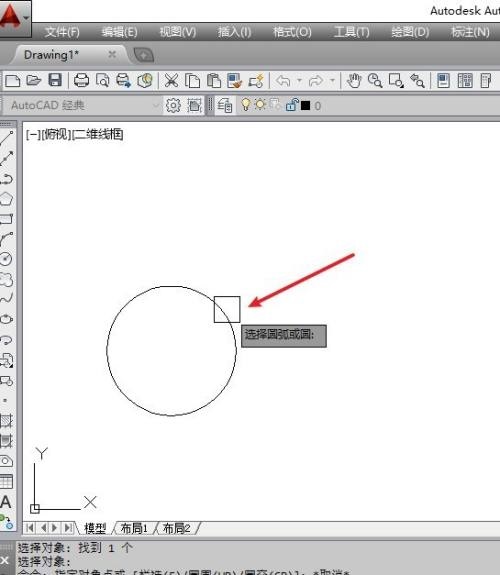Click the Match Properties brush icon
The width and height of the screenshot is (500, 575).
pos(234,81)
